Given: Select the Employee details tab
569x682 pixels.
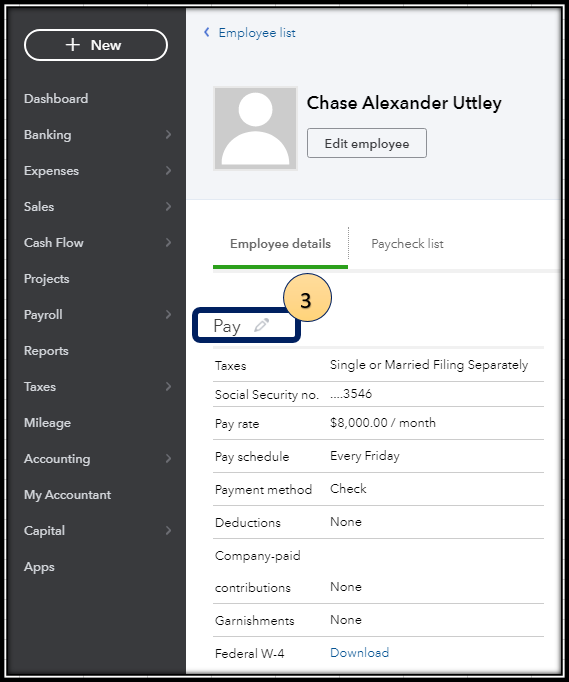Looking at the screenshot, I should [280, 244].
